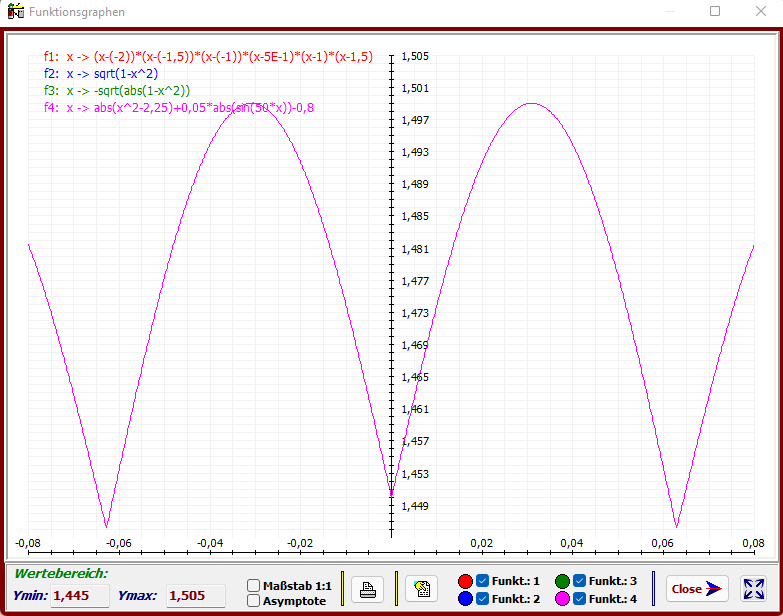Click the magenta circle for Funkt. 4
The width and height of the screenshot is (783, 616).
562,599
